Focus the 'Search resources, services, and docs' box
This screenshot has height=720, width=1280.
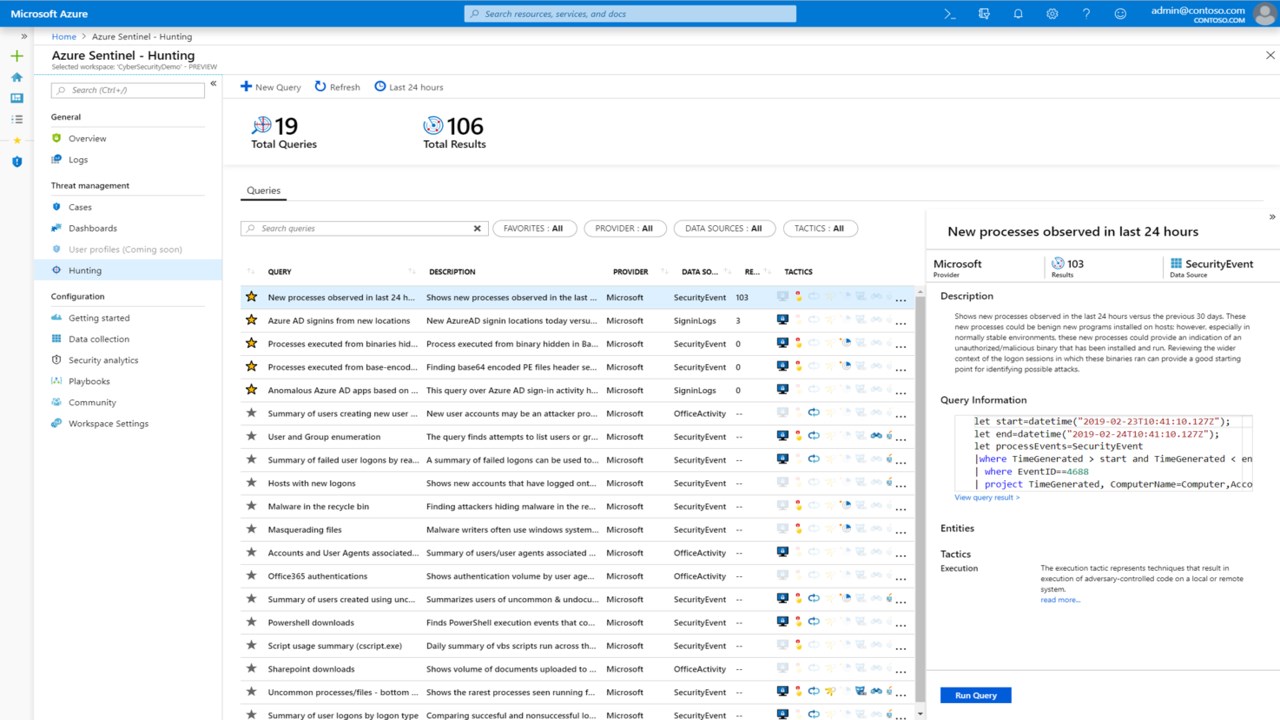click(x=631, y=14)
